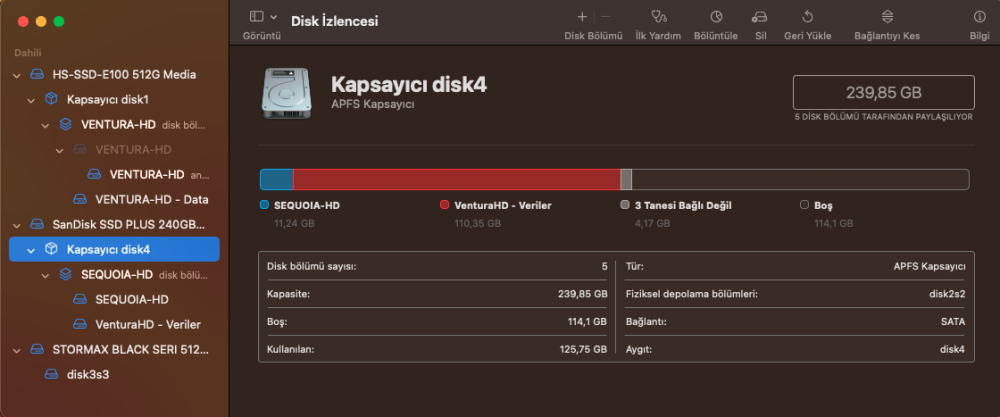Collapse SEQUOIA-HD volume group row

[45, 275]
